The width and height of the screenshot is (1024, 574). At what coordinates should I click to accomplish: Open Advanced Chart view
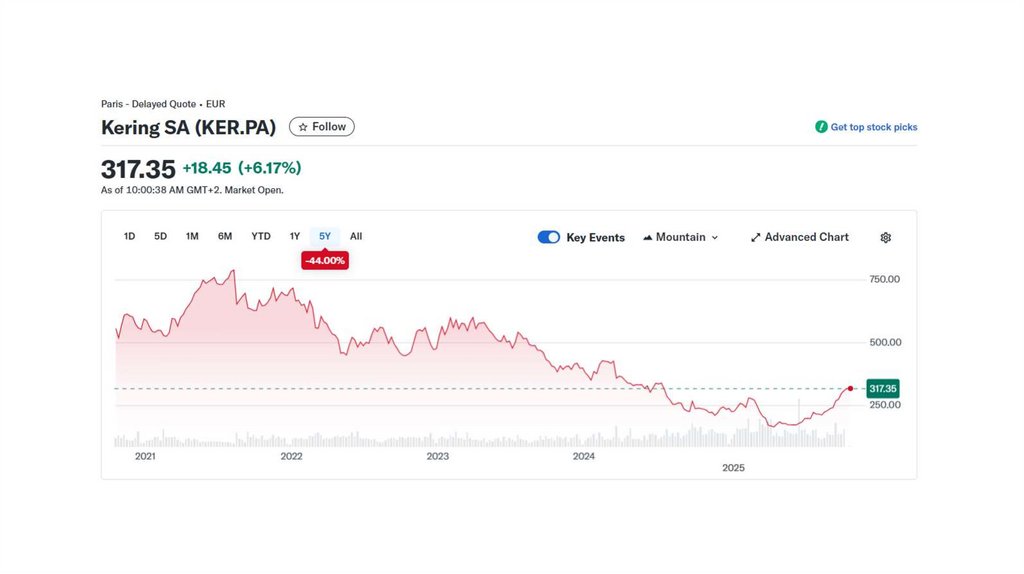point(806,238)
